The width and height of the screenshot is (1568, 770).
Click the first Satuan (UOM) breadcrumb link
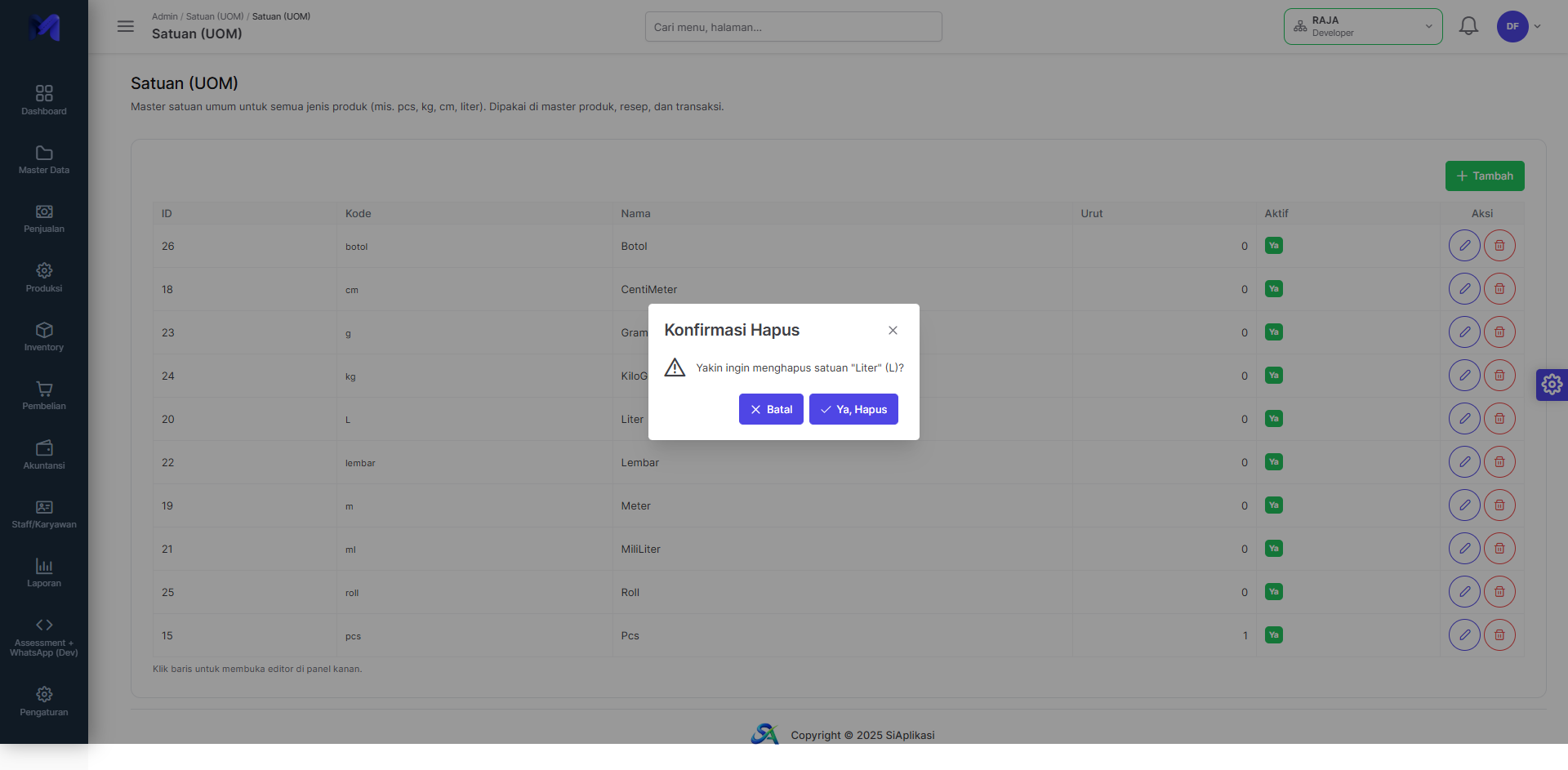click(215, 16)
